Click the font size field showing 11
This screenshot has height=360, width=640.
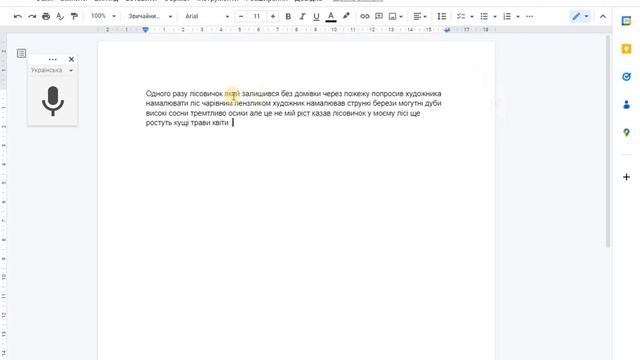click(257, 16)
